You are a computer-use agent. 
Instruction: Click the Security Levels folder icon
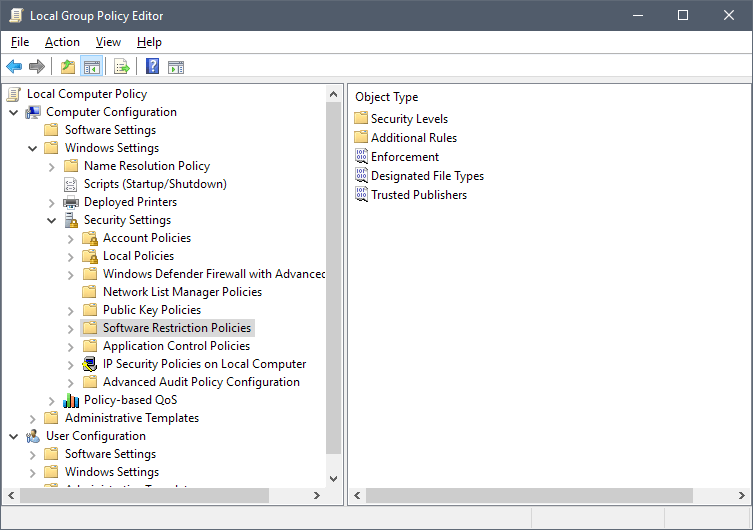pos(361,118)
